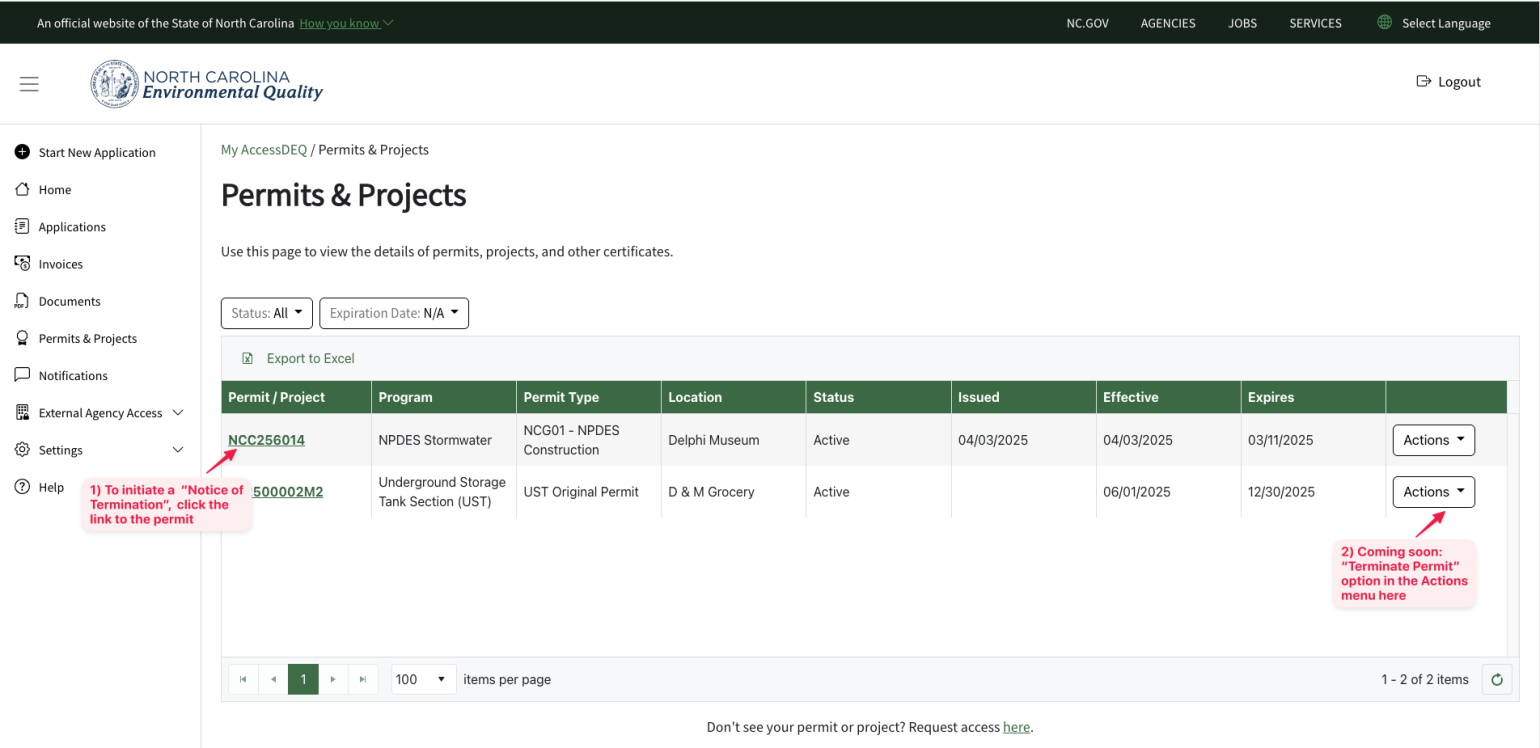Viewport: 1540px width, 748px height.
Task: Open the Documents section icon
Action: [x=21, y=300]
